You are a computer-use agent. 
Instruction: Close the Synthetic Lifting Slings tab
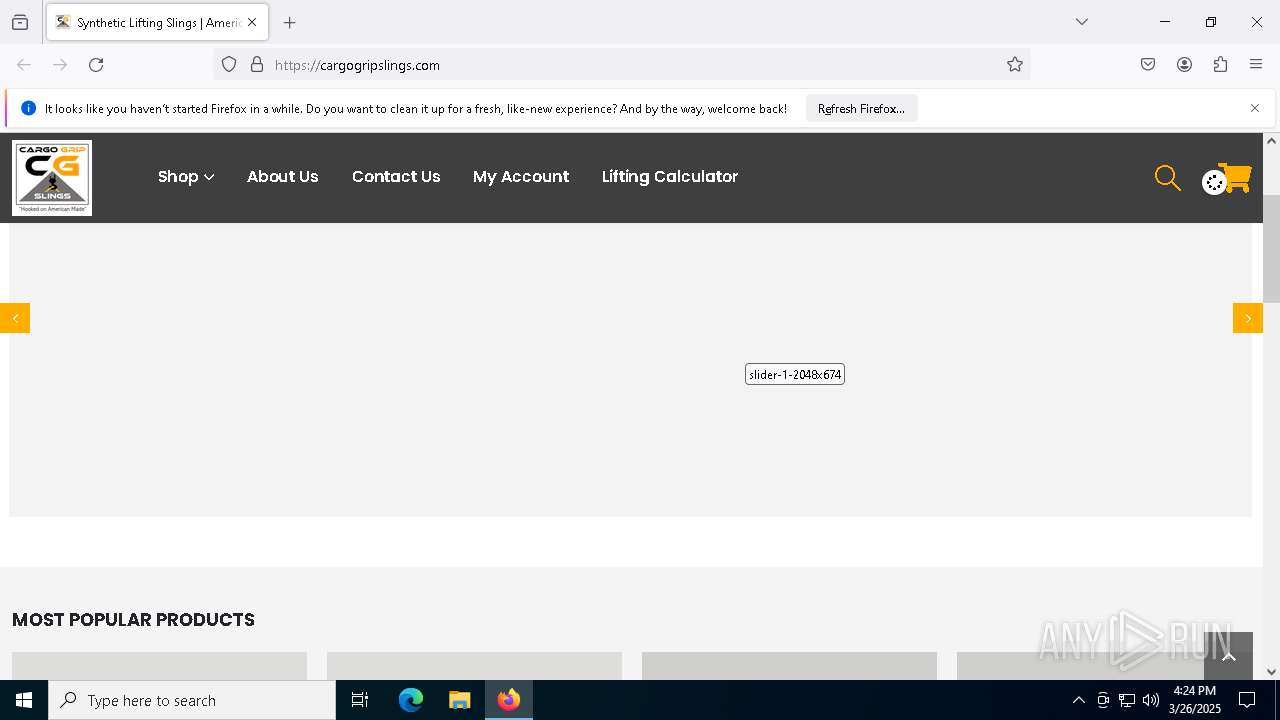tap(252, 22)
